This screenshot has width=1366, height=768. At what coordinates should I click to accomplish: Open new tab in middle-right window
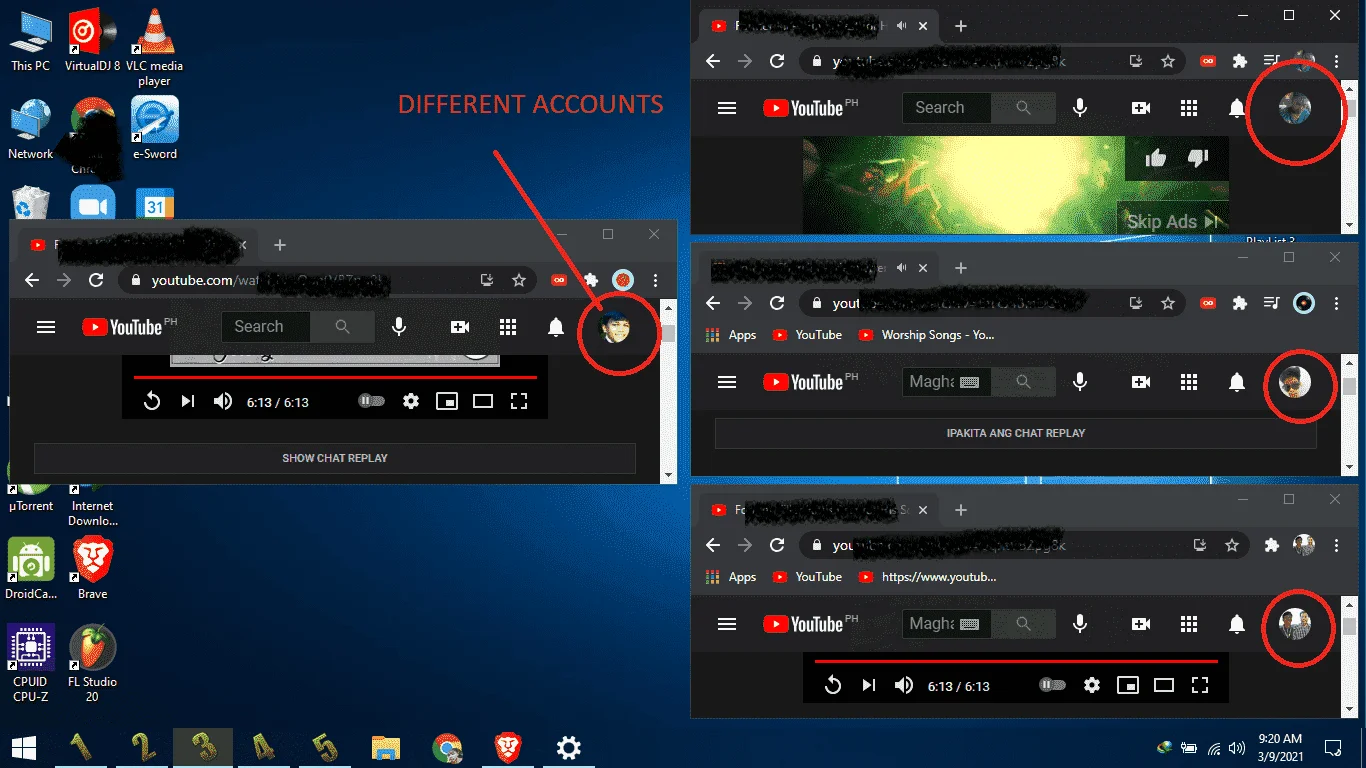[x=961, y=268]
